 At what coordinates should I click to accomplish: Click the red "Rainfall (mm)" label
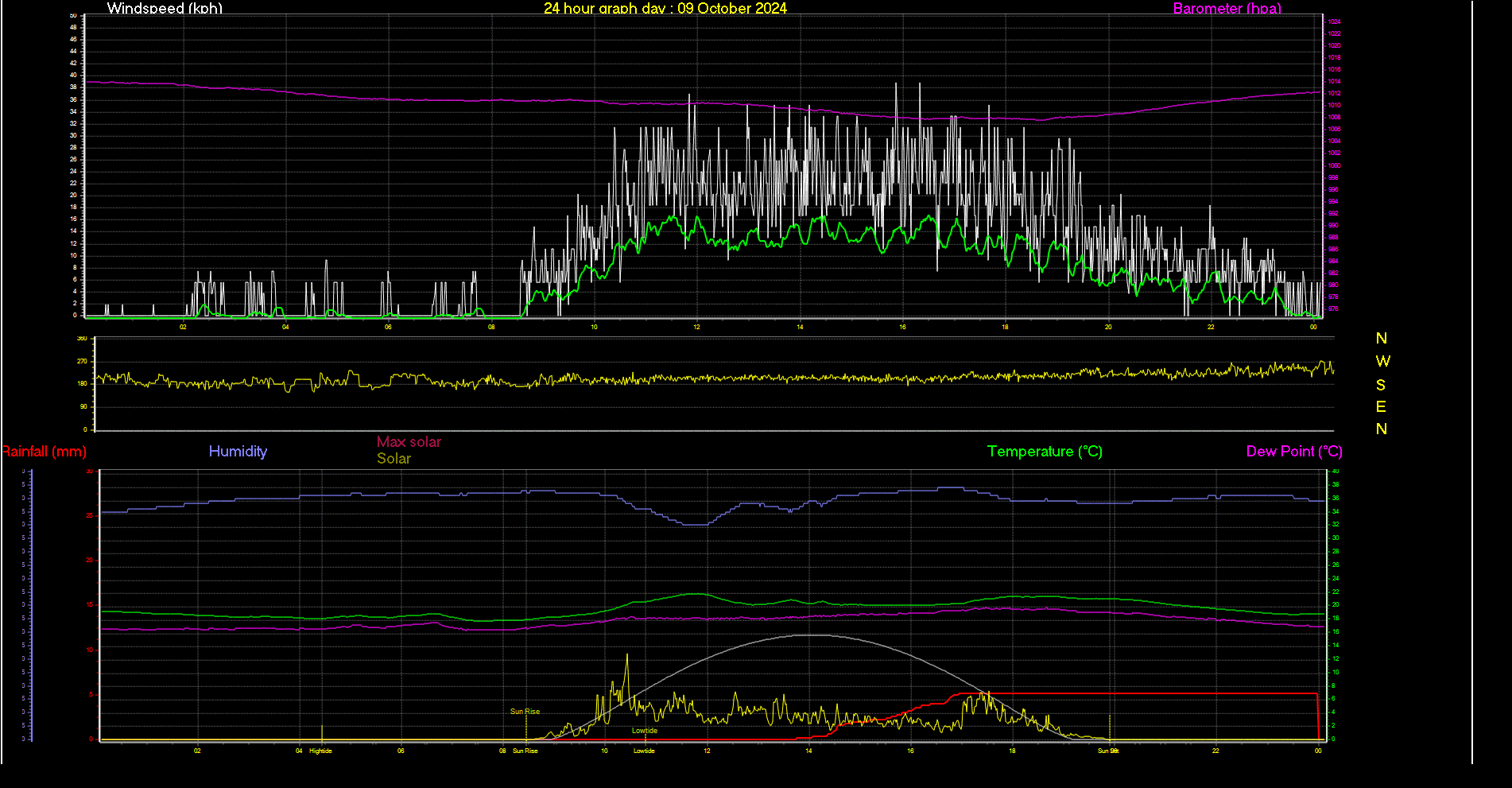44,452
